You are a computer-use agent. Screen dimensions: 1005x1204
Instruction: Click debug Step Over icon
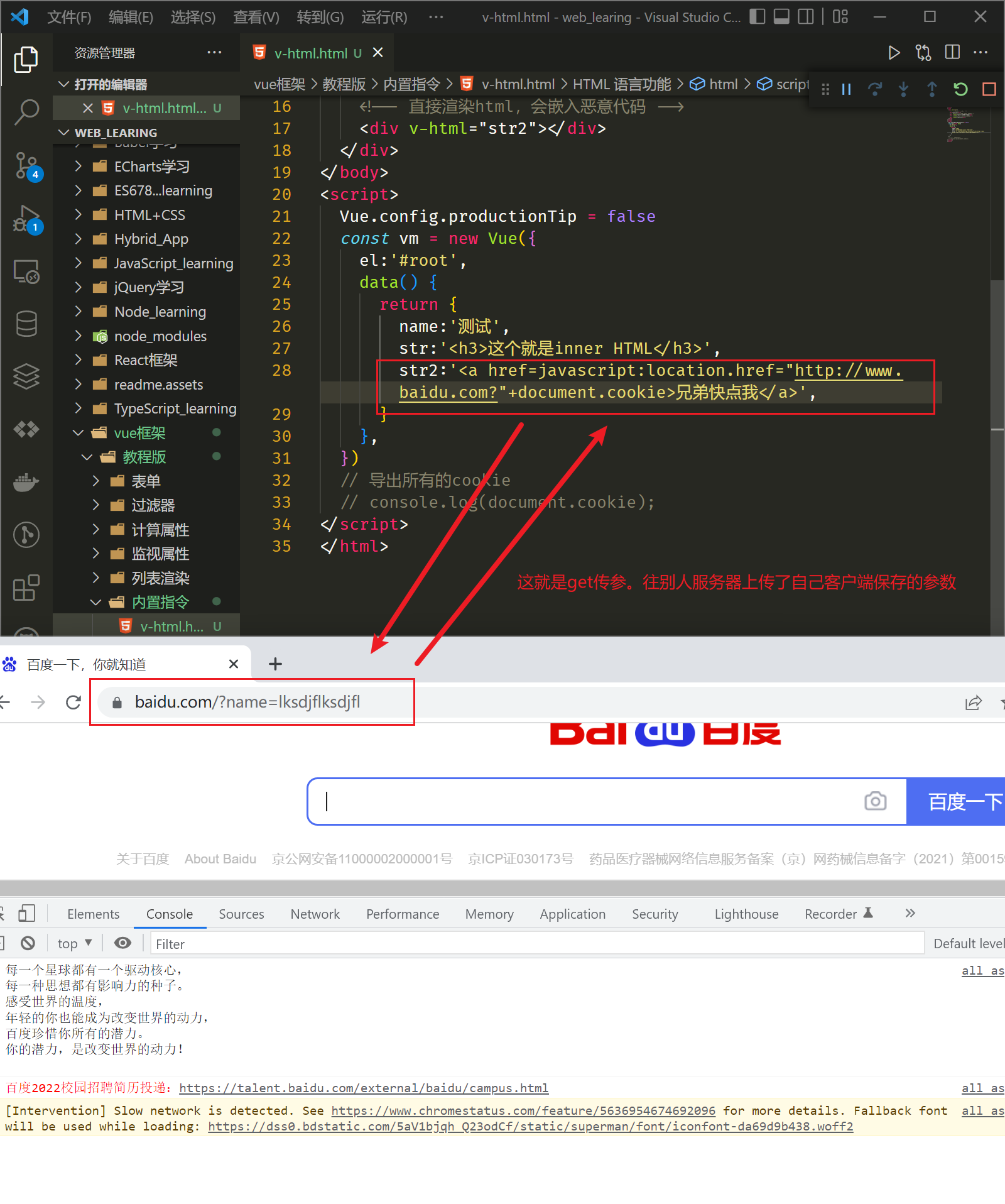click(x=874, y=89)
